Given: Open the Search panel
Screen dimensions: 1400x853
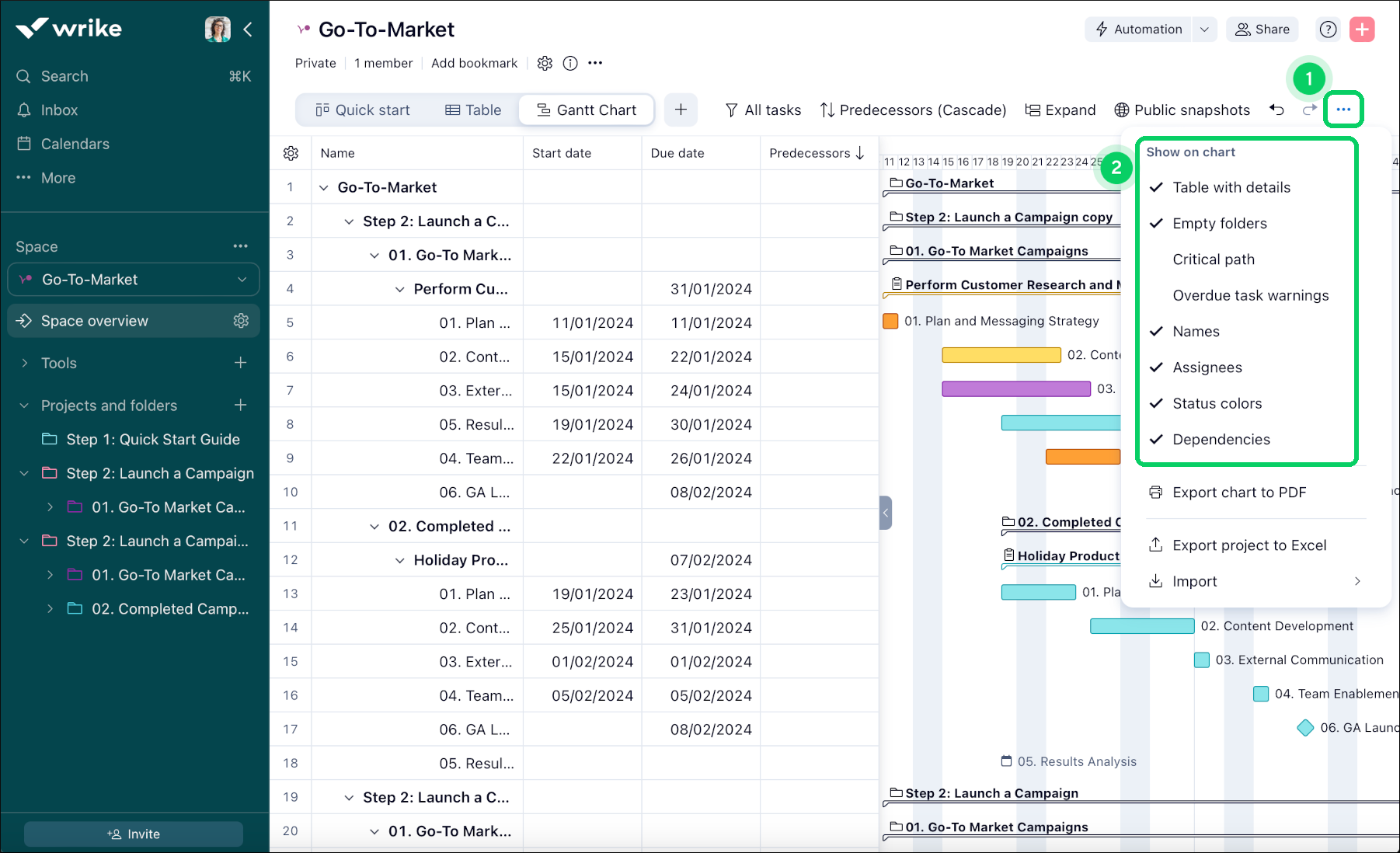Looking at the screenshot, I should (x=64, y=75).
